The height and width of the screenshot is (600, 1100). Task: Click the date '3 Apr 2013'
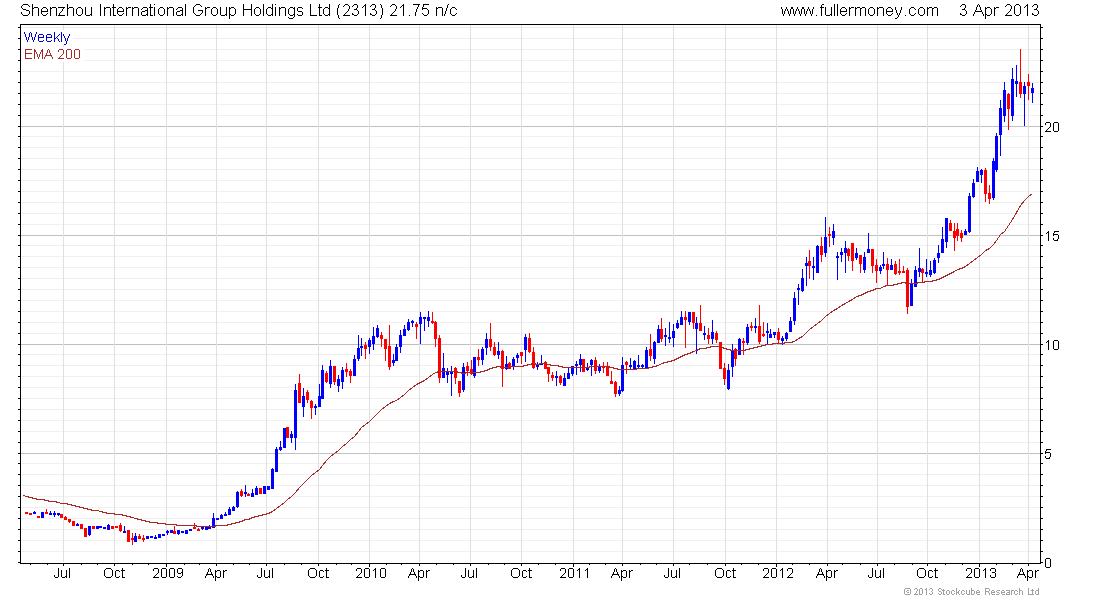[x=999, y=11]
